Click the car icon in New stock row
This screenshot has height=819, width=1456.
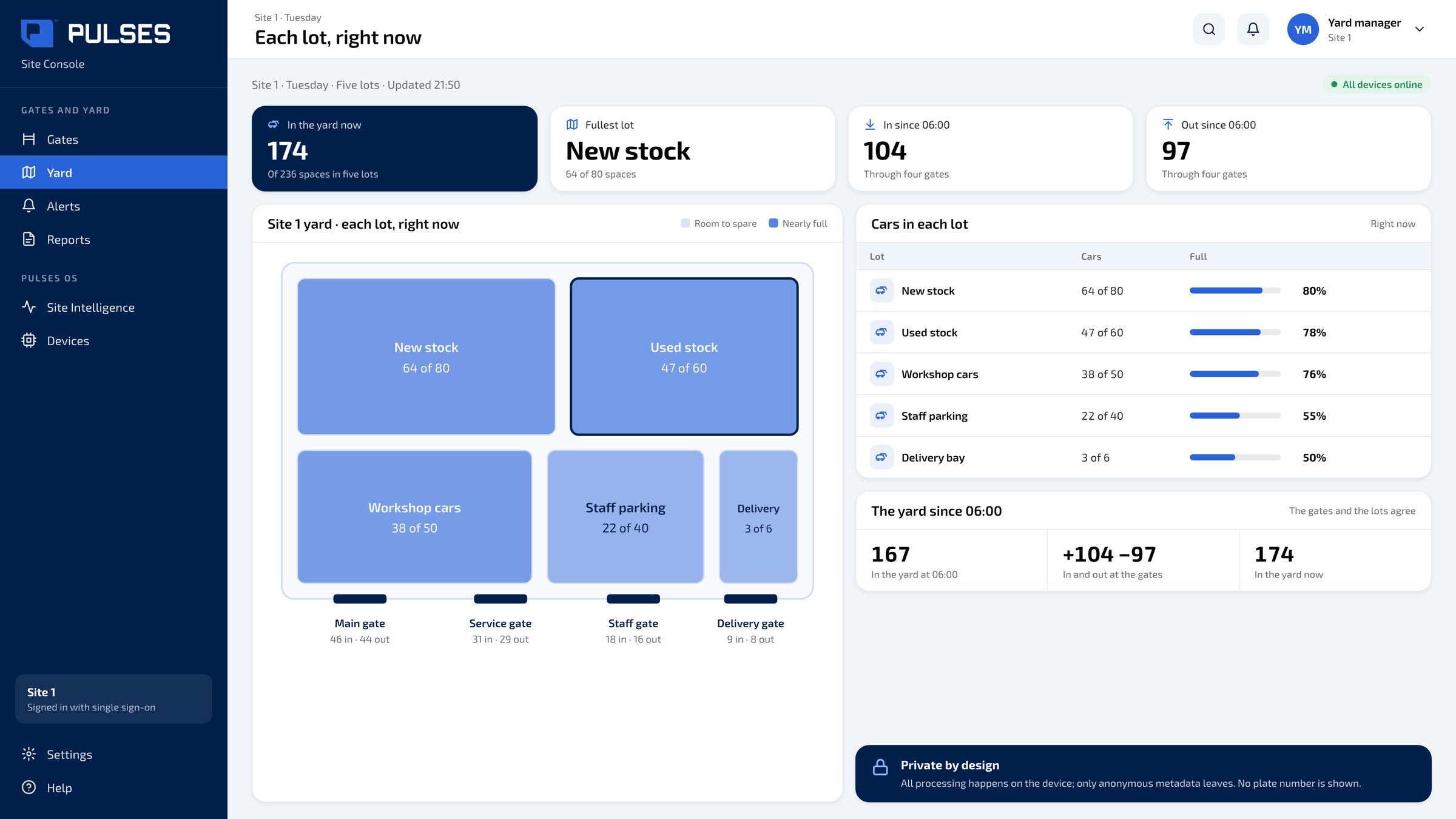point(881,291)
